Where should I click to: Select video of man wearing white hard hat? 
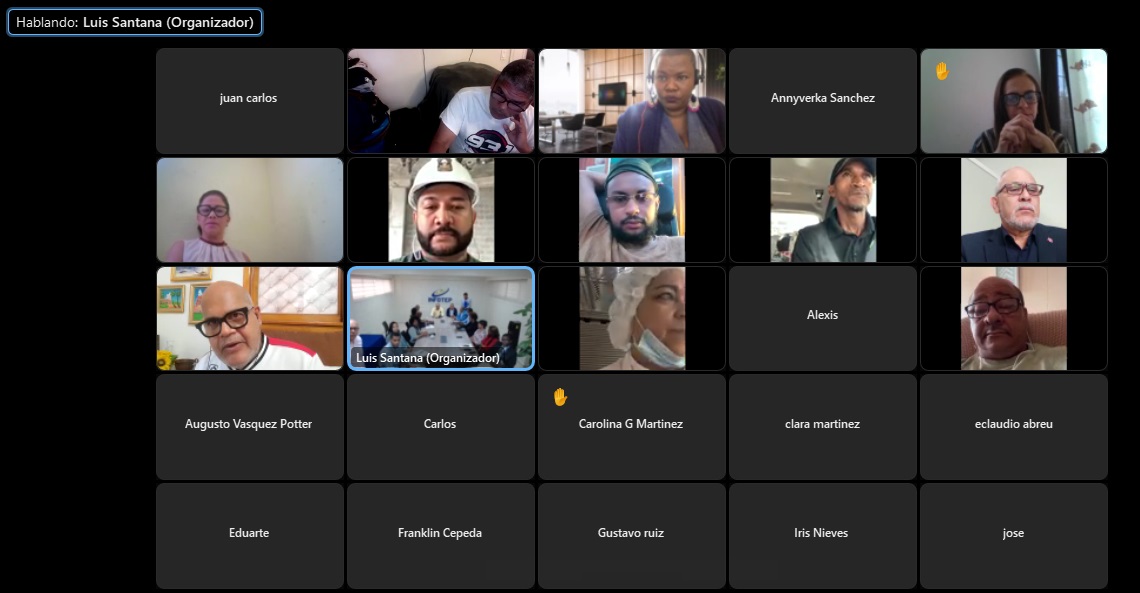coord(441,210)
